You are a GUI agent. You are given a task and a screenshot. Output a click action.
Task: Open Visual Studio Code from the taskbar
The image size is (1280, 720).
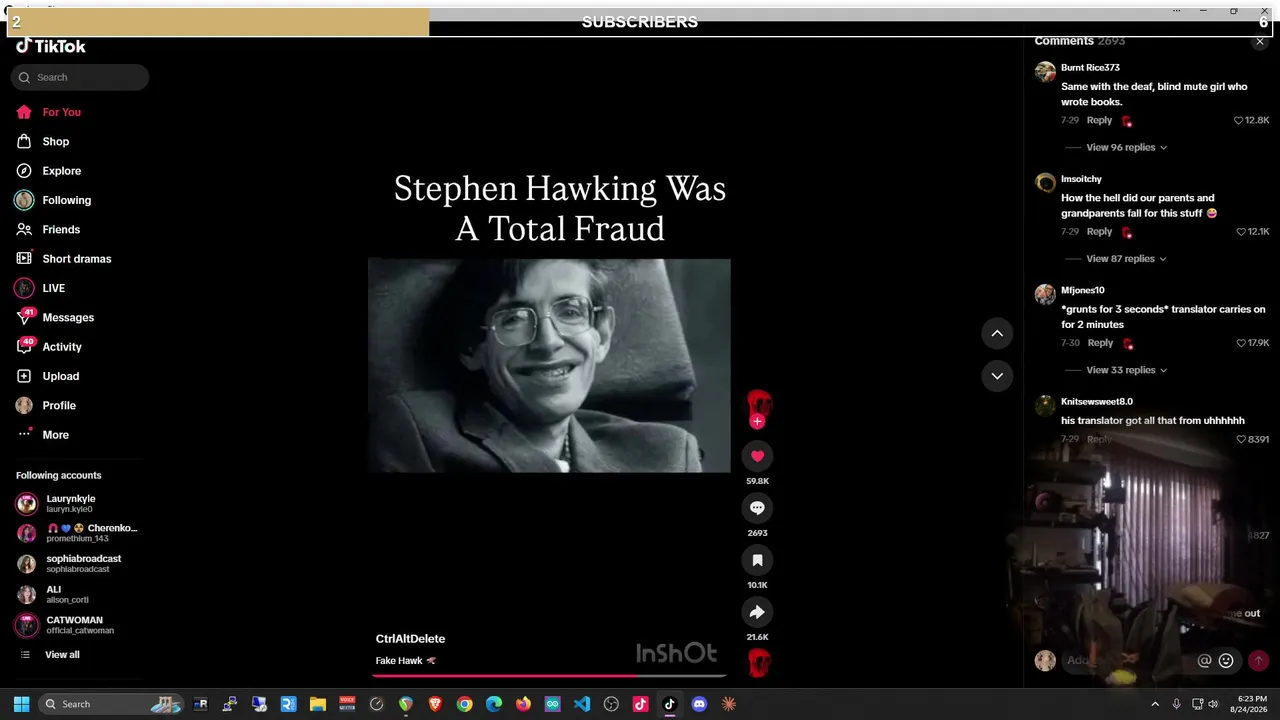click(582, 704)
